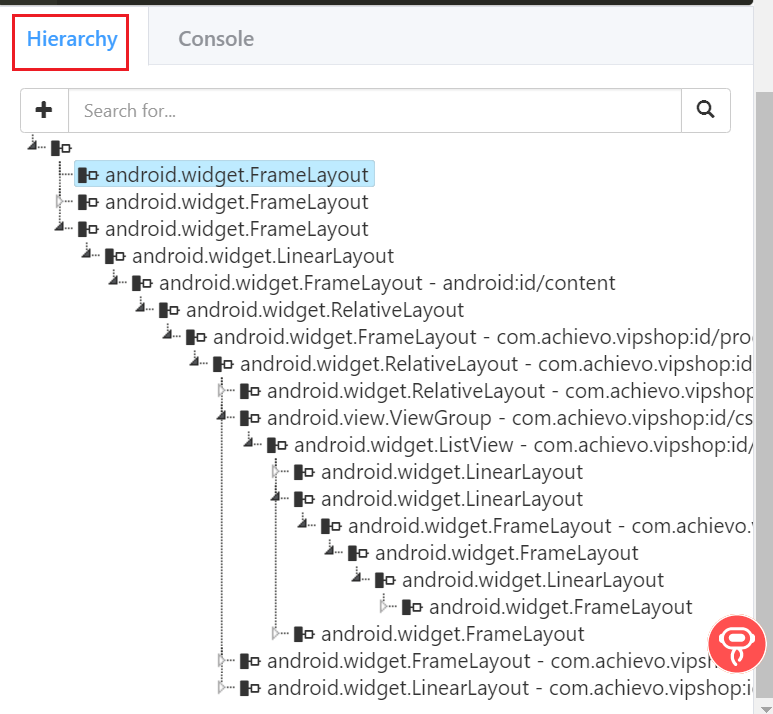Click the red floating chat icon
Screen dimensions: 773x714
(x=737, y=643)
